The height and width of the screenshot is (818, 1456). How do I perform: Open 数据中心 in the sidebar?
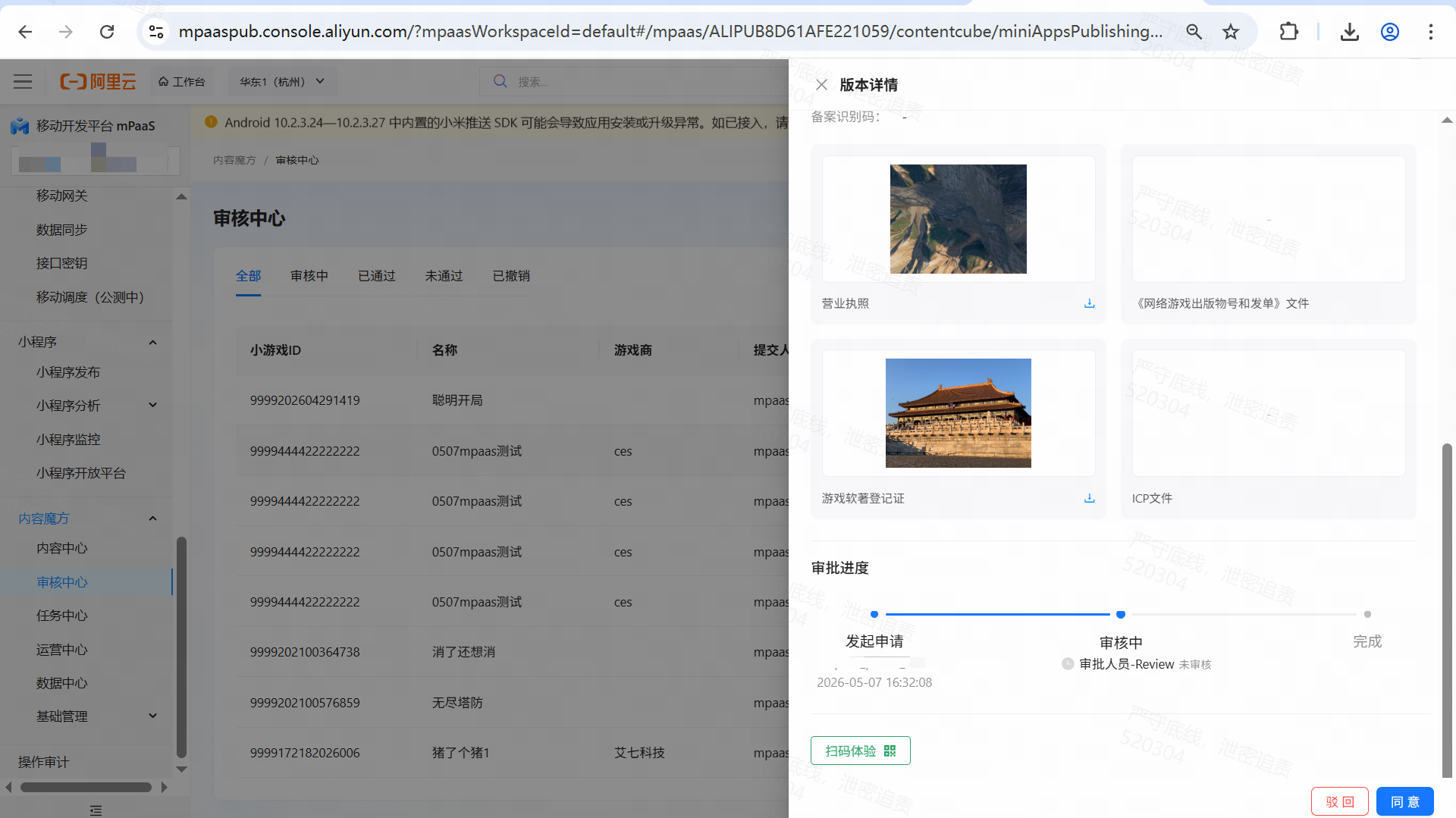coord(62,683)
